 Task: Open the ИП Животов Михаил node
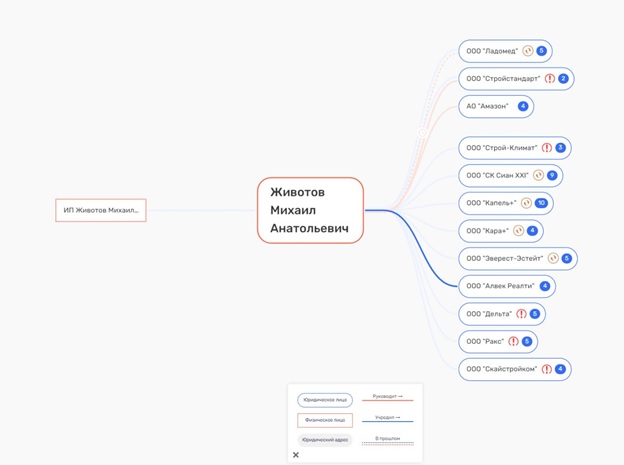click(x=101, y=210)
